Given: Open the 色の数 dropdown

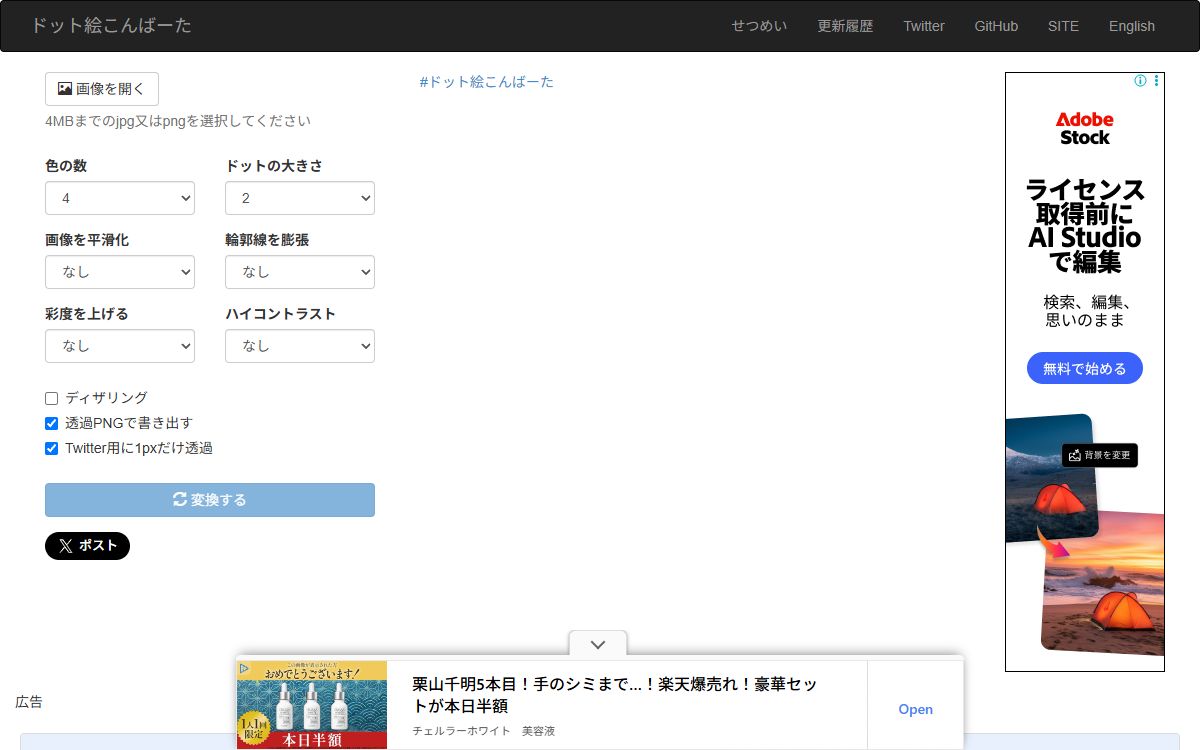Looking at the screenshot, I should point(120,198).
